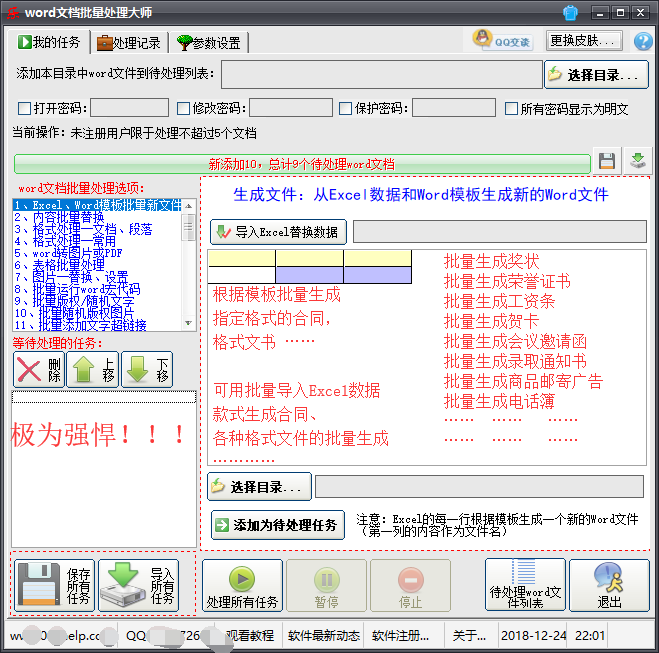Enable the 修改密码 checkbox

coord(183,108)
